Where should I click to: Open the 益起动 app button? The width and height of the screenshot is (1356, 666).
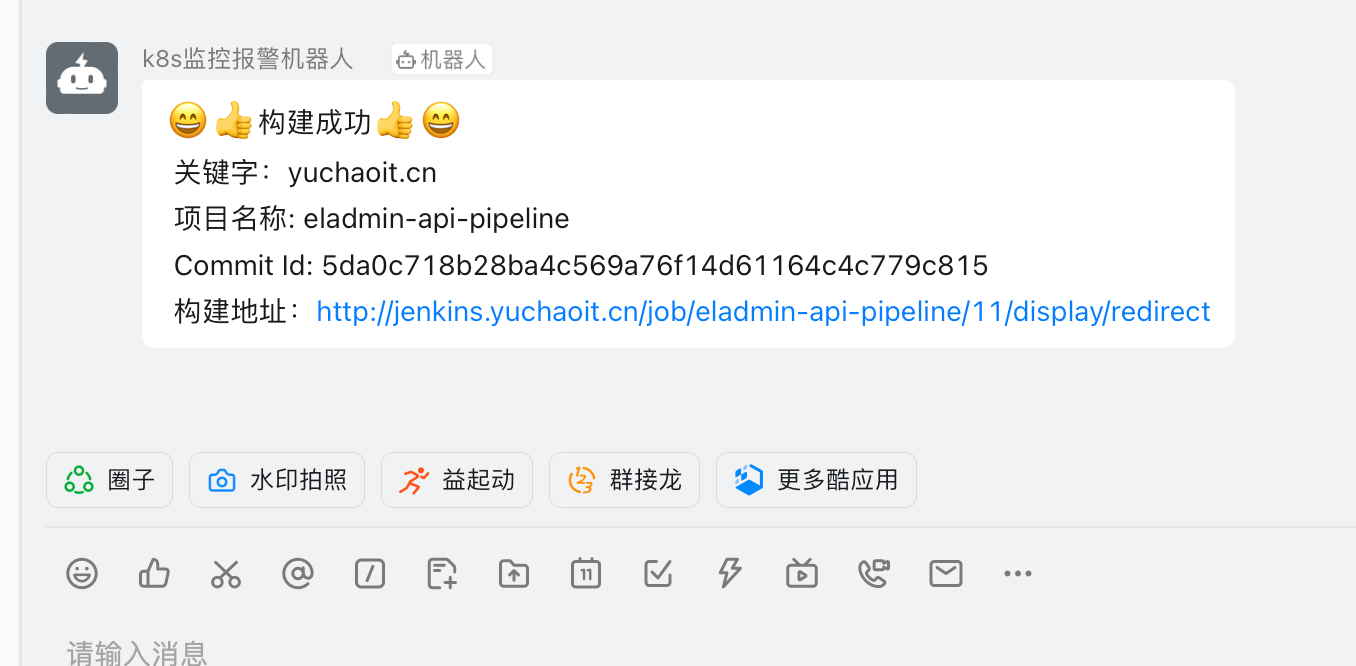457,480
